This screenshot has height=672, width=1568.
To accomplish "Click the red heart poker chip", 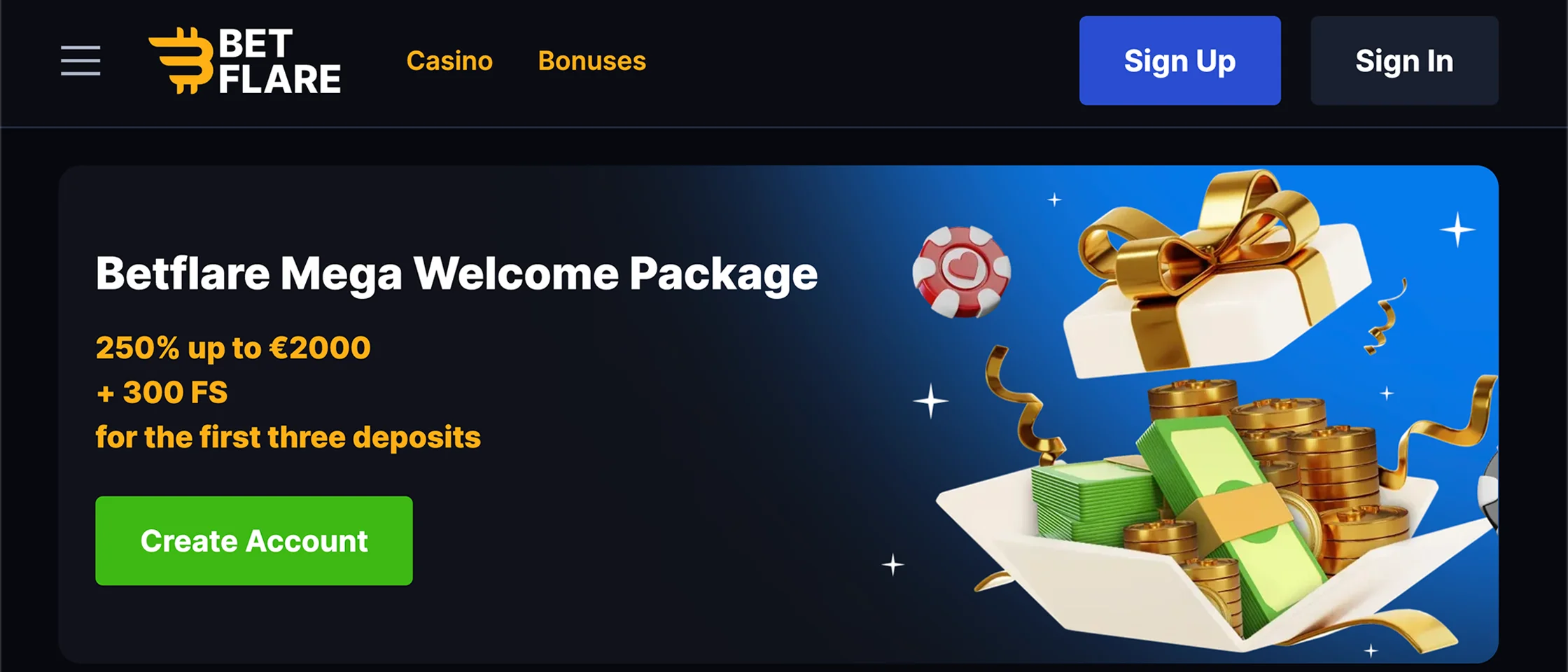I will point(962,272).
